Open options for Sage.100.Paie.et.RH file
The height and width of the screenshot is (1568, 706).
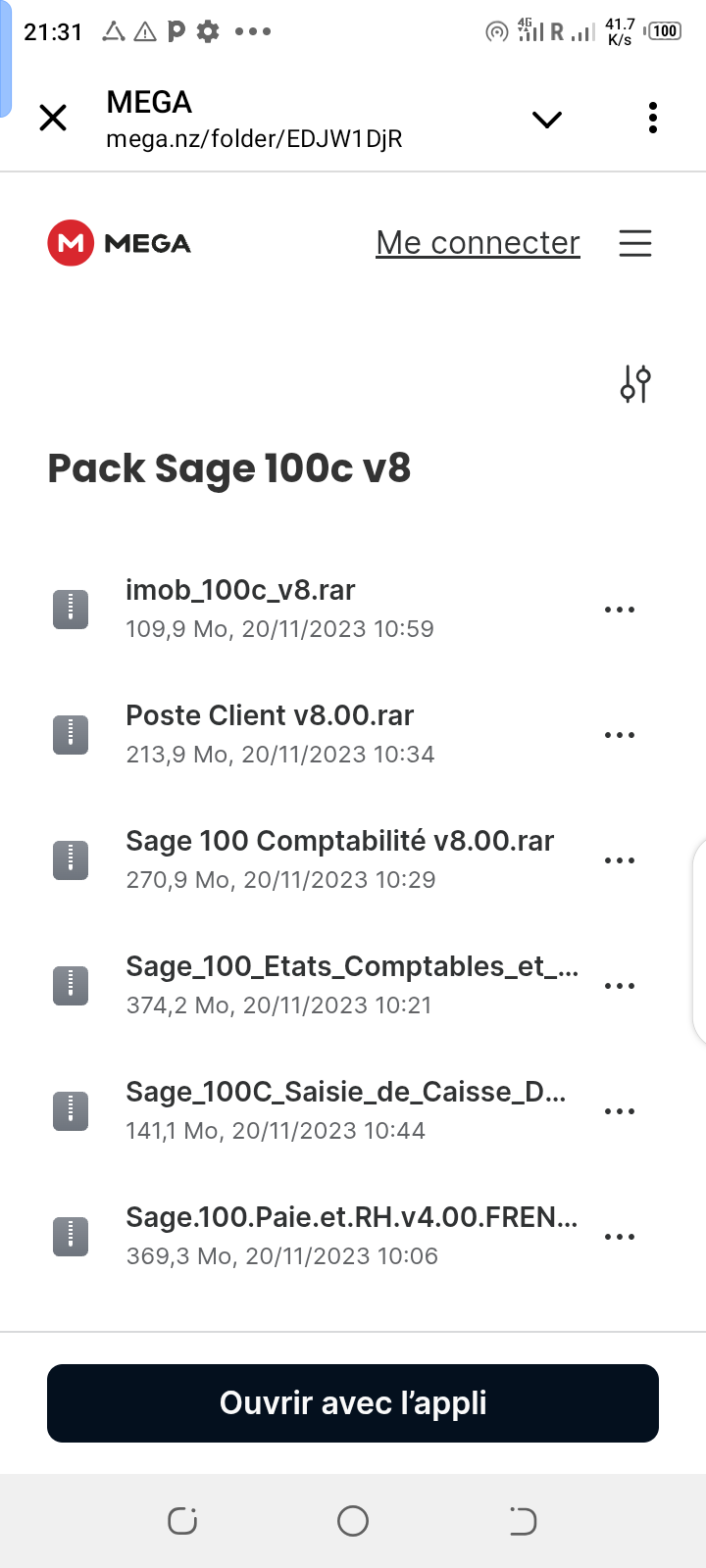coord(620,1237)
